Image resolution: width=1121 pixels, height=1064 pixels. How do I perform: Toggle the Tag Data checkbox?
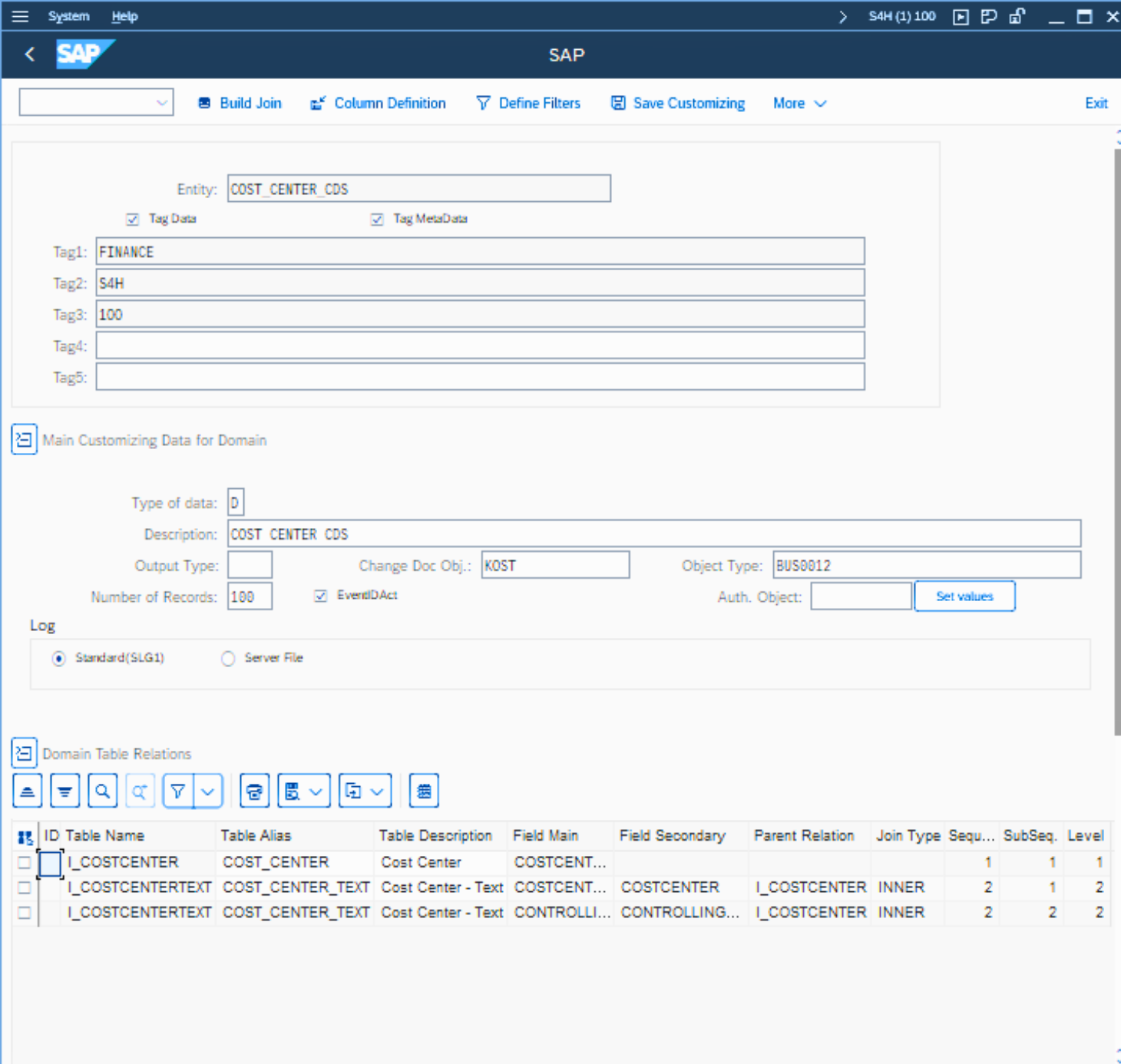(133, 220)
